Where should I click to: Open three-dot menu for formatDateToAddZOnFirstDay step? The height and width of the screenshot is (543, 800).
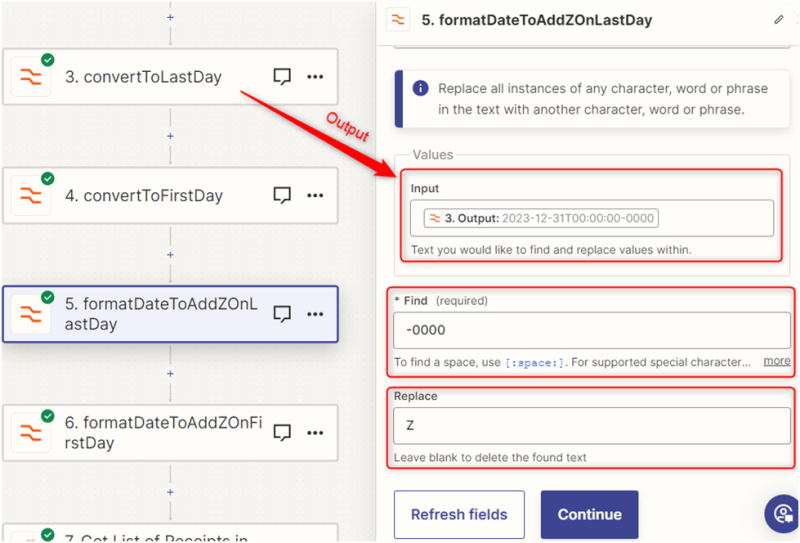tap(315, 432)
